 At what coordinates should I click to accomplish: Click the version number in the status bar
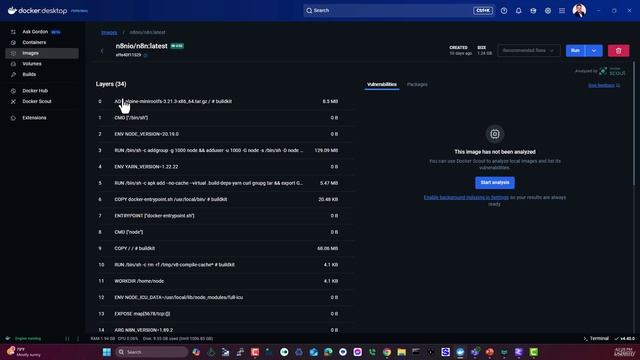[x=627, y=338]
